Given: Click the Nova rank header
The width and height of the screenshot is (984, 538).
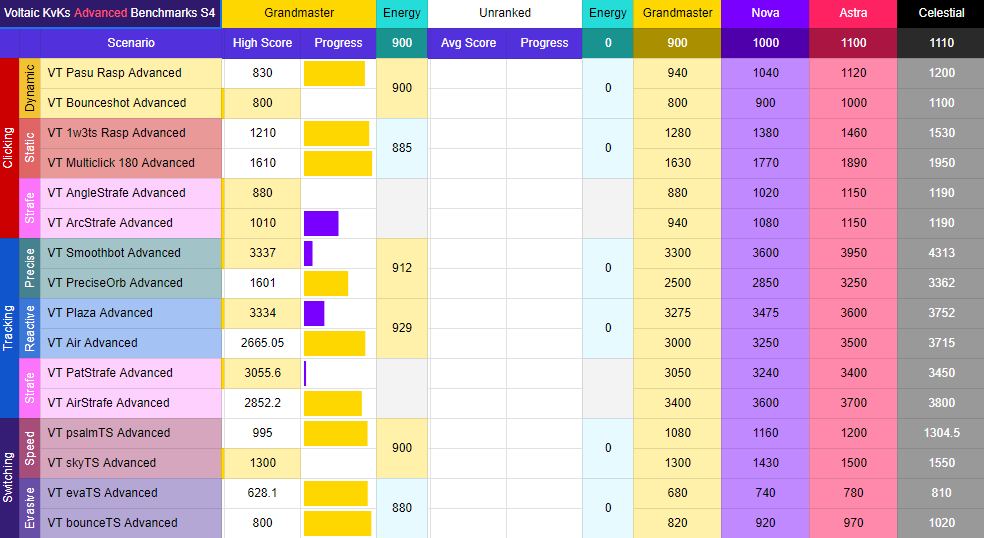Looking at the screenshot, I should 766,13.
